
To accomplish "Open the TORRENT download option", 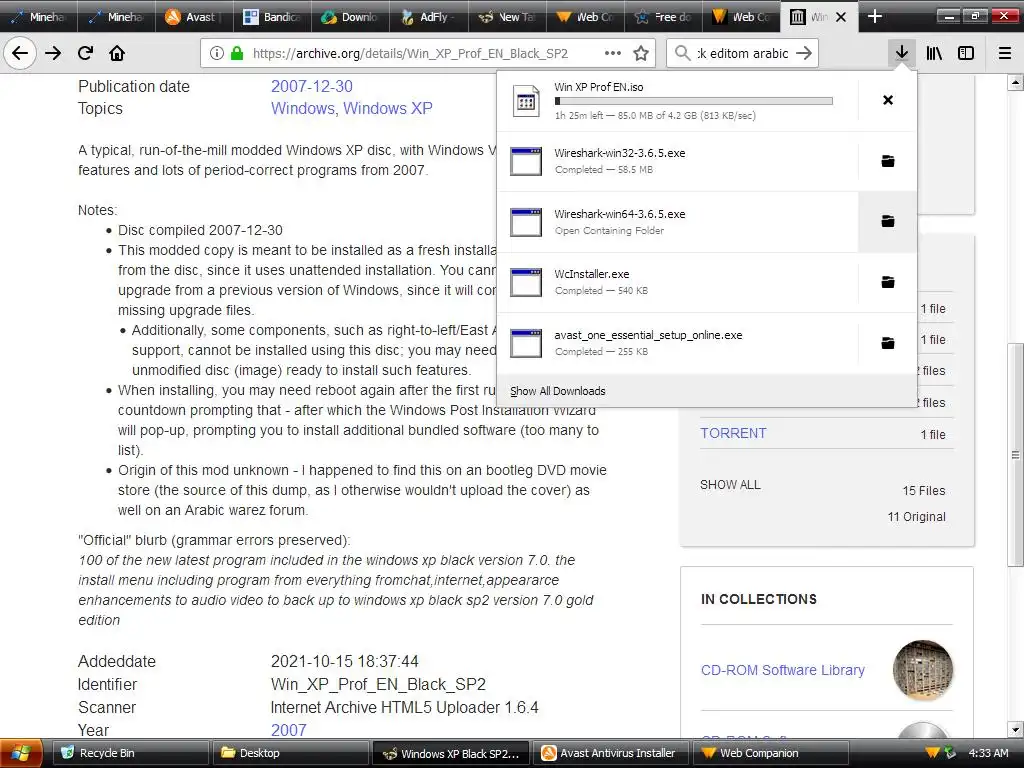I will pyautogui.click(x=733, y=433).
